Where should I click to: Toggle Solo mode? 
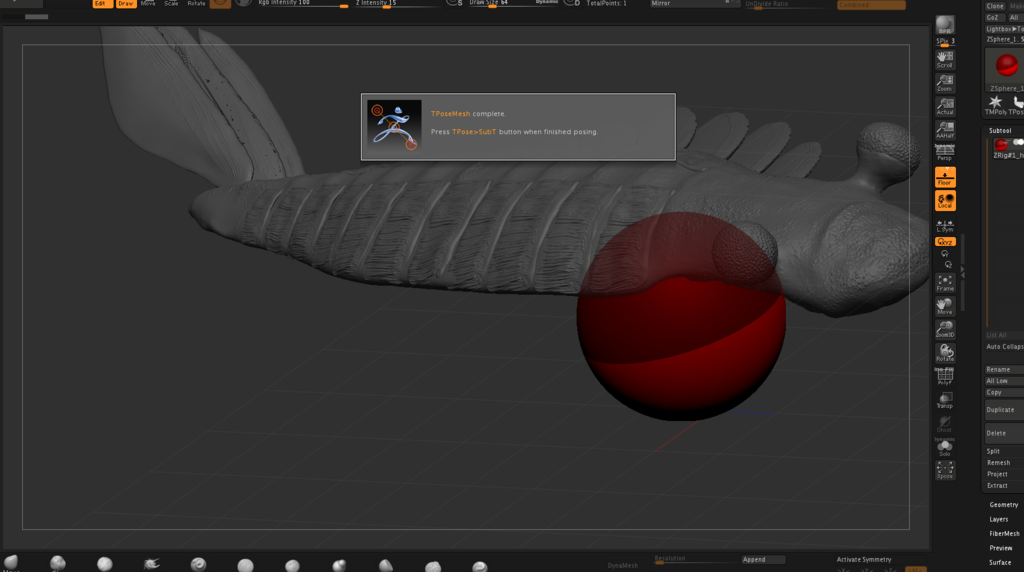click(944, 447)
